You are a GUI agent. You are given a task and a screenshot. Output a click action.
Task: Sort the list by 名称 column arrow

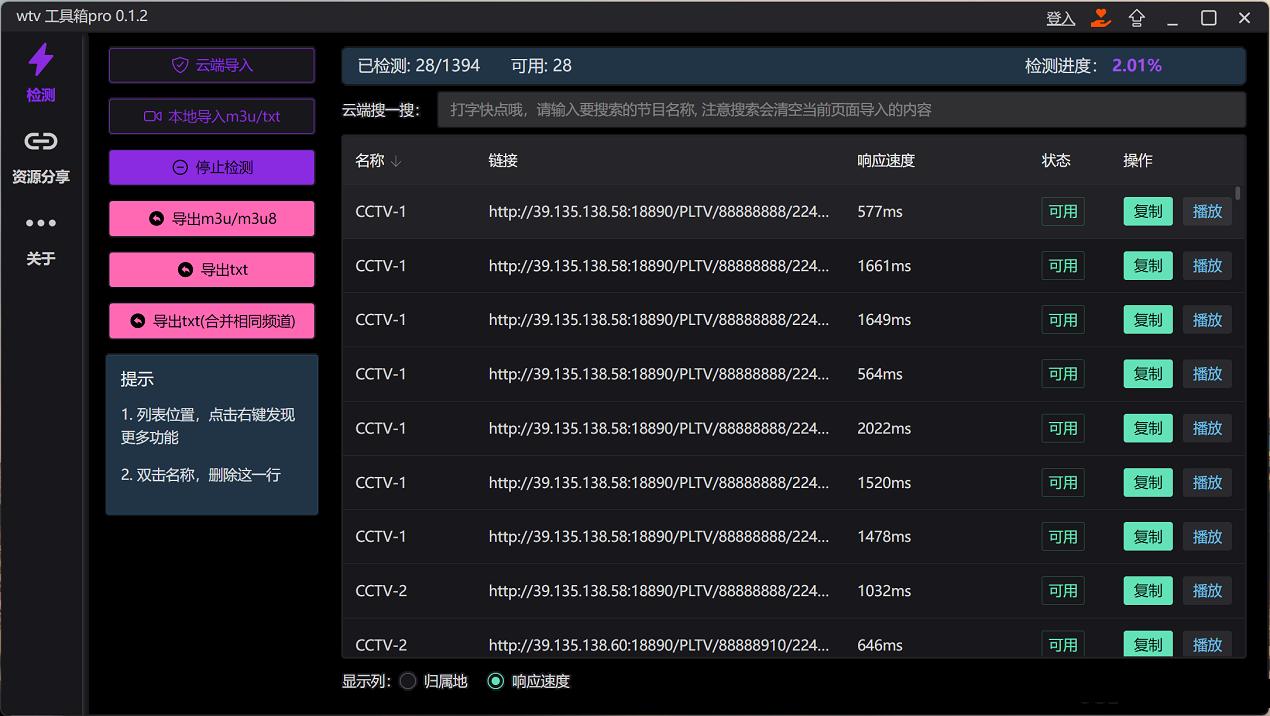[396, 161]
